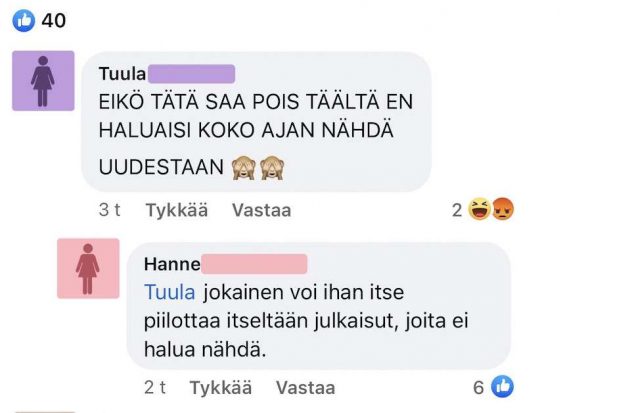
Task: Click Tuula's name on first comment
Action: (x=123, y=73)
